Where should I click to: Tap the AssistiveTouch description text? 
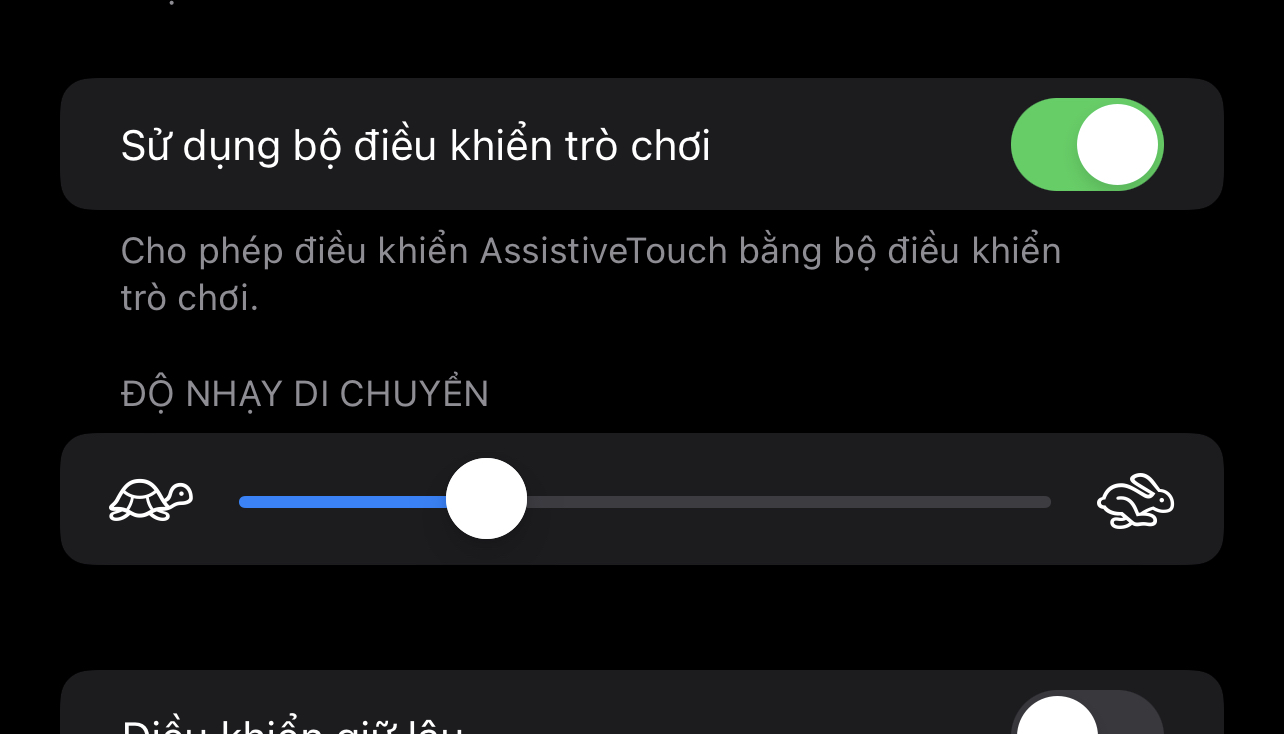(x=590, y=274)
